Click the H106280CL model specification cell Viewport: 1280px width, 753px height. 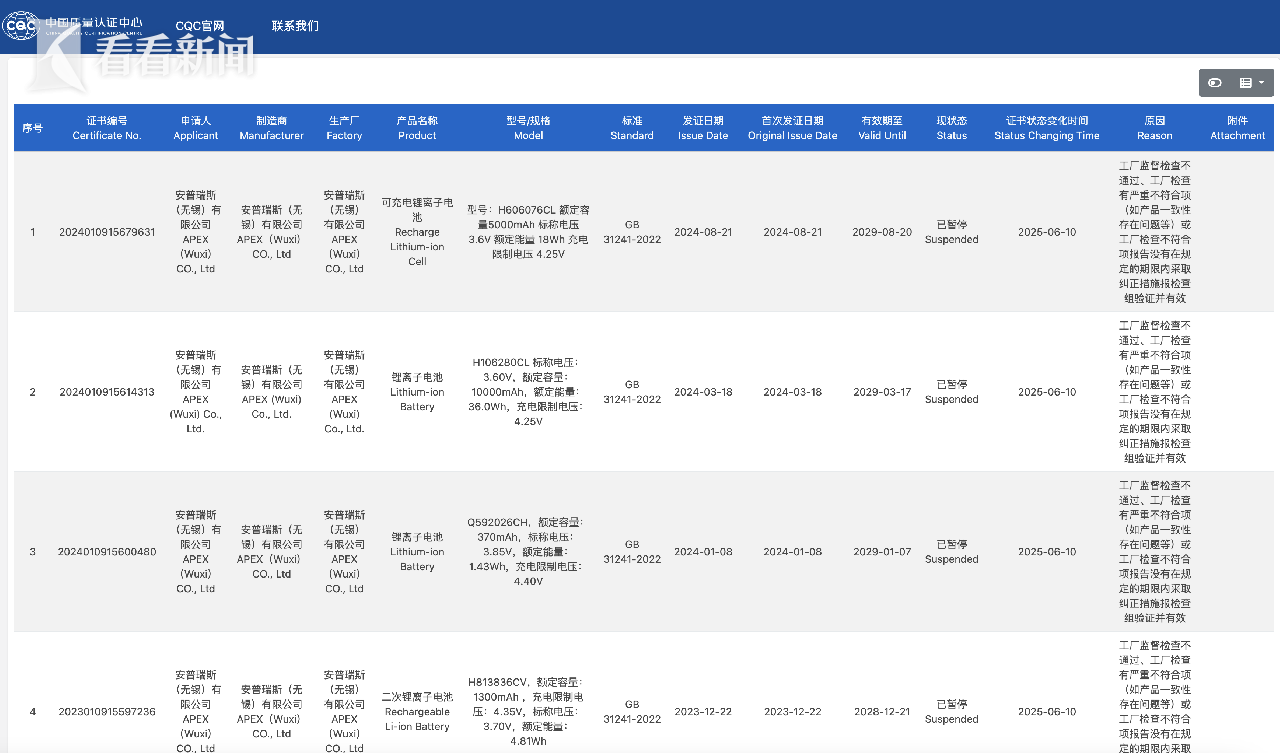click(x=529, y=392)
